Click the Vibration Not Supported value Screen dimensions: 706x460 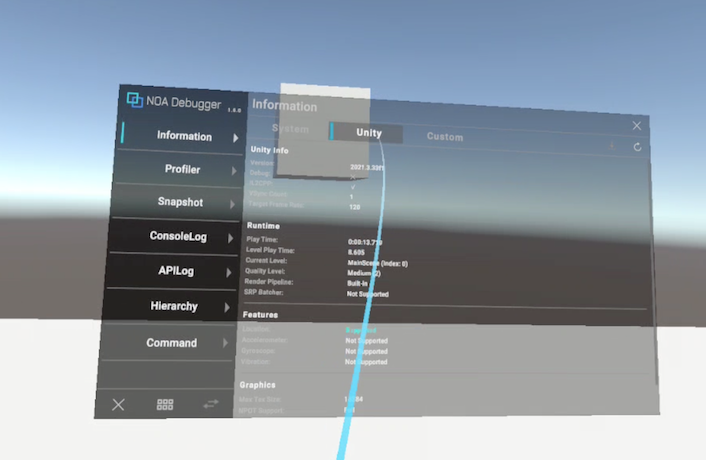366,362
